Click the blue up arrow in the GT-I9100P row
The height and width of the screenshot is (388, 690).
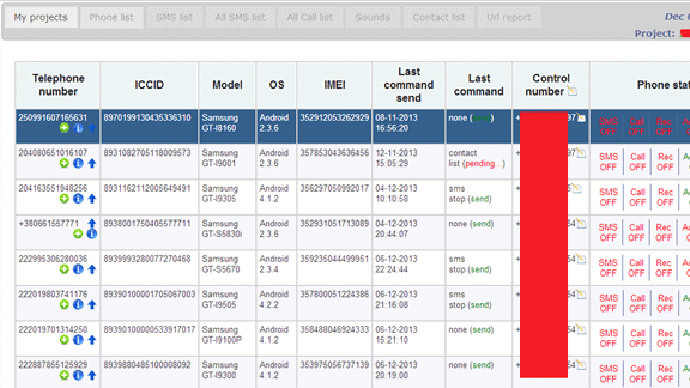(92, 340)
